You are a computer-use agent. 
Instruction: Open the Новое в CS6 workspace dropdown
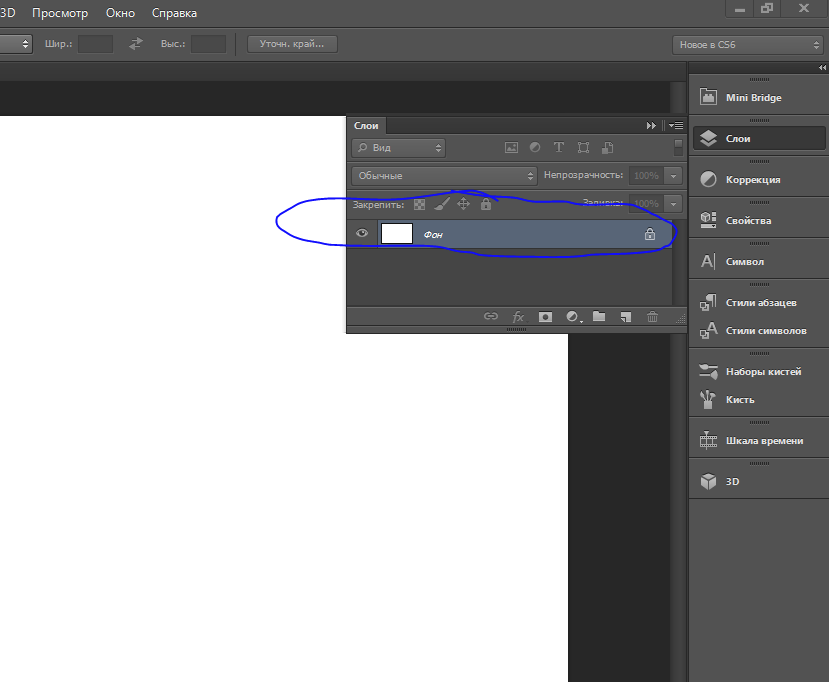(x=748, y=45)
